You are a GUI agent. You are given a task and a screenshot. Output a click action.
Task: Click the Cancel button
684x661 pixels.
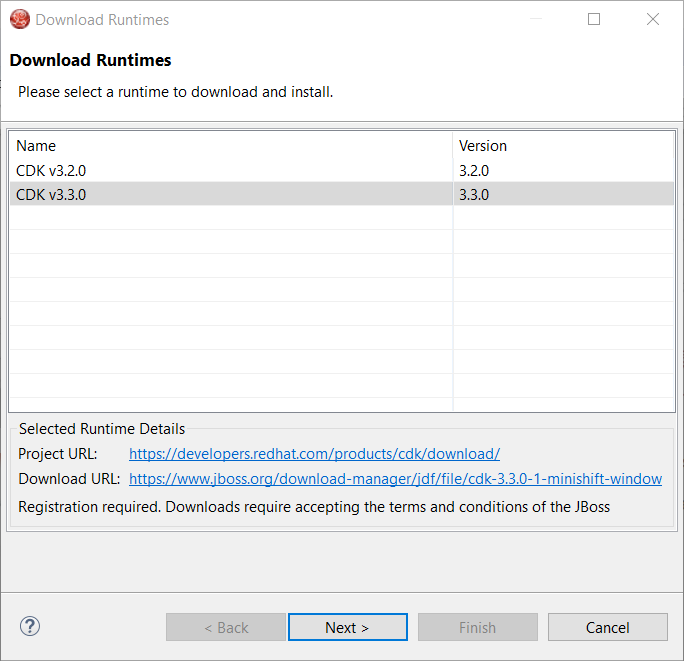(x=607, y=627)
